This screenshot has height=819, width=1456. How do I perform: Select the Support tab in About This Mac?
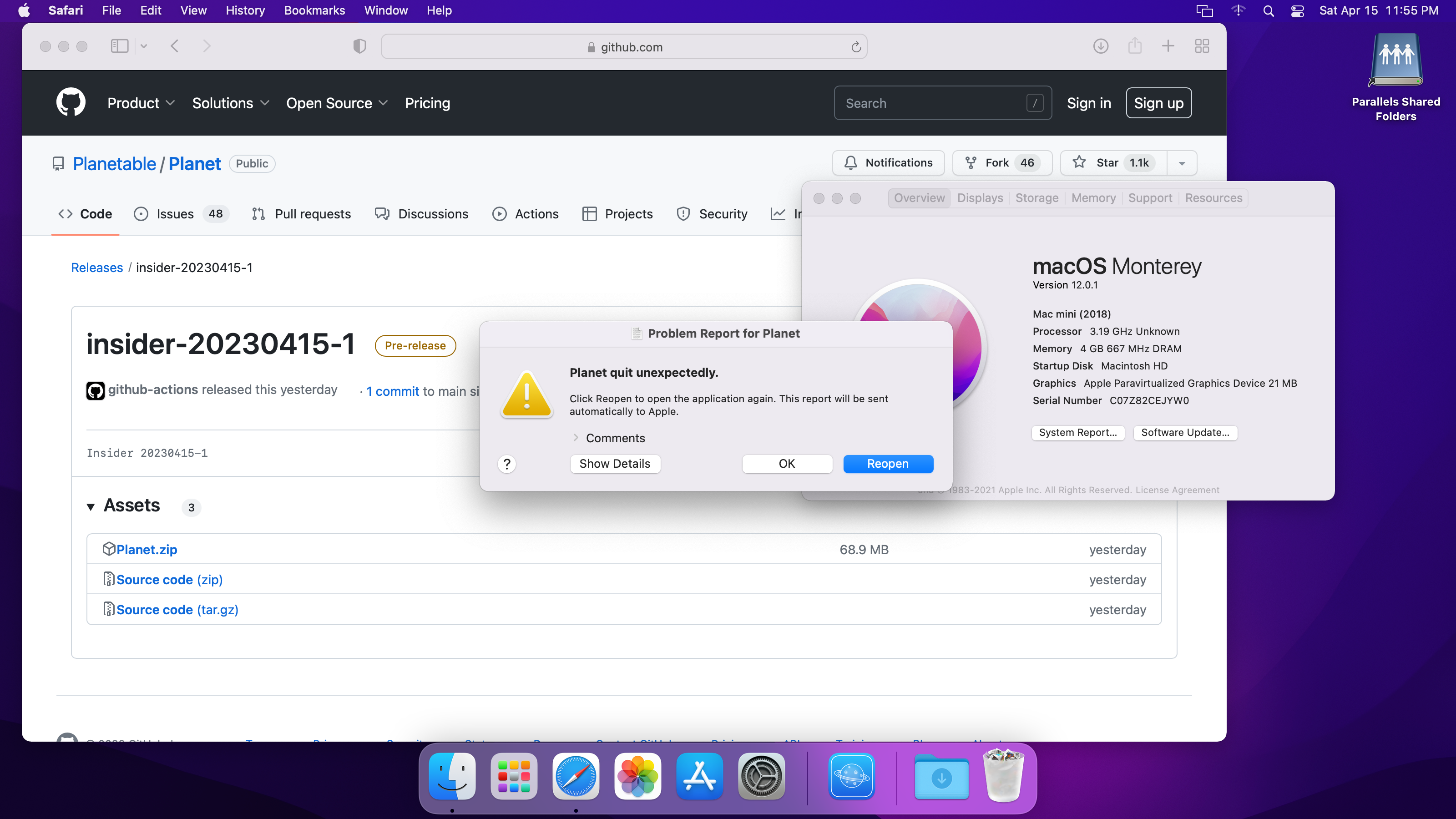click(1150, 198)
